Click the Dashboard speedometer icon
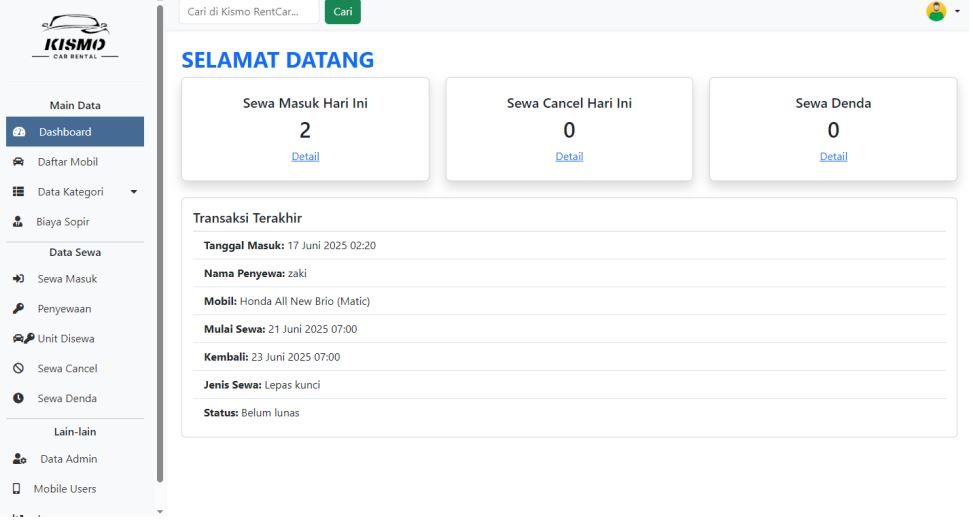Screen dimensions: 973x521 click(18, 132)
